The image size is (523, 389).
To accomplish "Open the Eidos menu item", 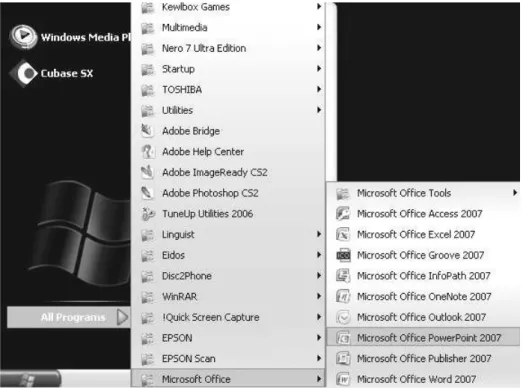I will [228, 255].
